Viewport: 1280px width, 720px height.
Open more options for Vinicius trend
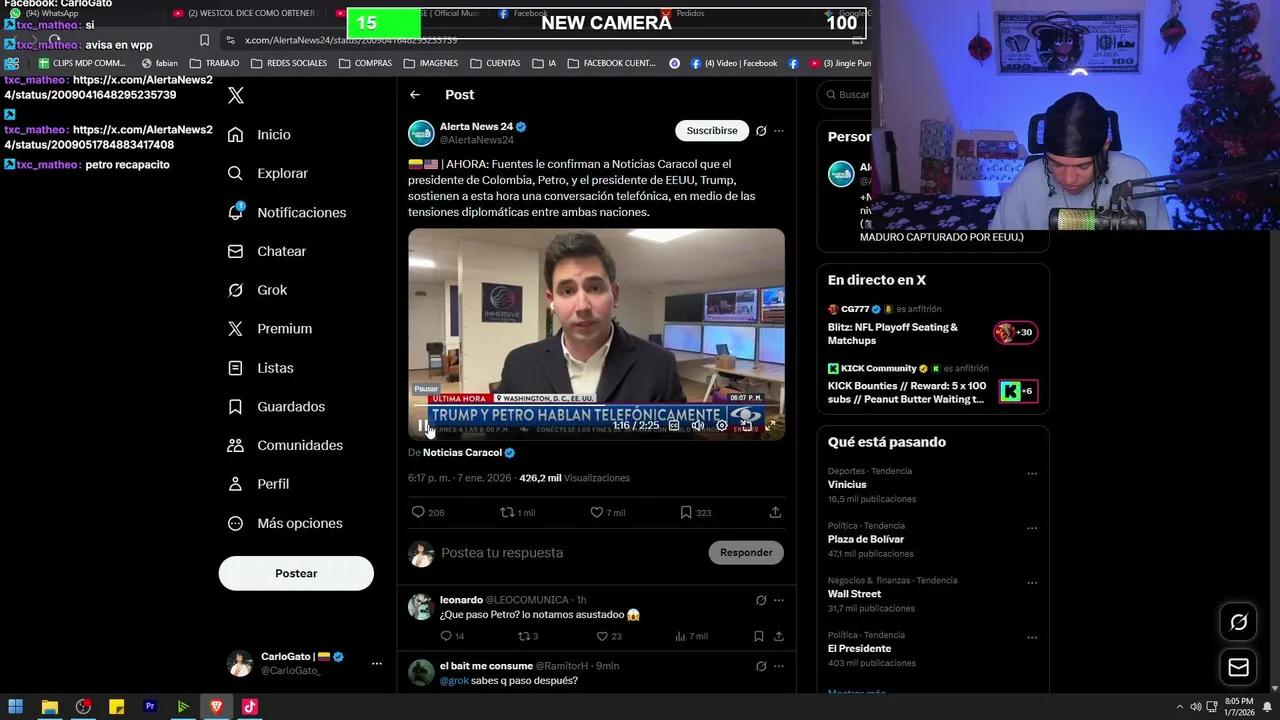(1032, 474)
